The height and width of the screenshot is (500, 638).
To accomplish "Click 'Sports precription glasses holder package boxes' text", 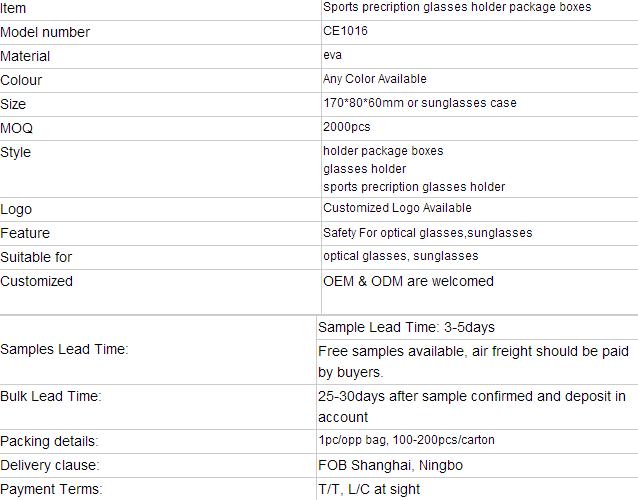I will click(x=457, y=7).
